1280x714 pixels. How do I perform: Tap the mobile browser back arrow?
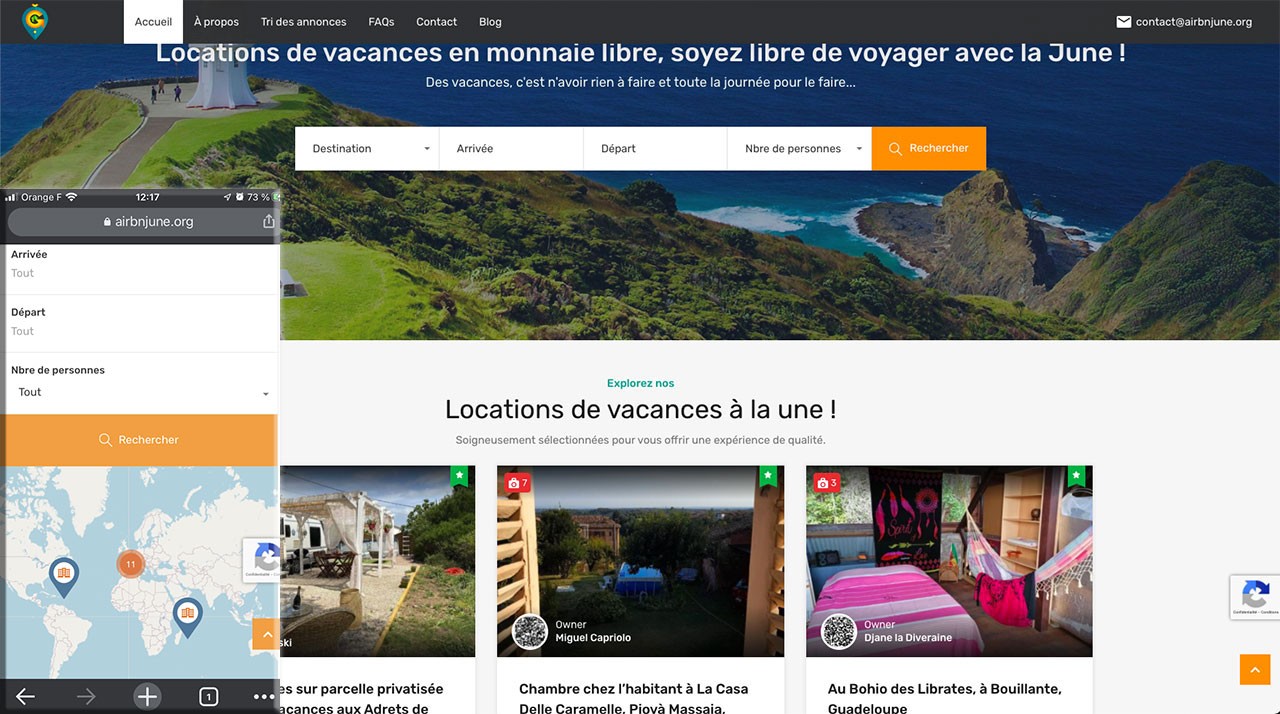(25, 697)
